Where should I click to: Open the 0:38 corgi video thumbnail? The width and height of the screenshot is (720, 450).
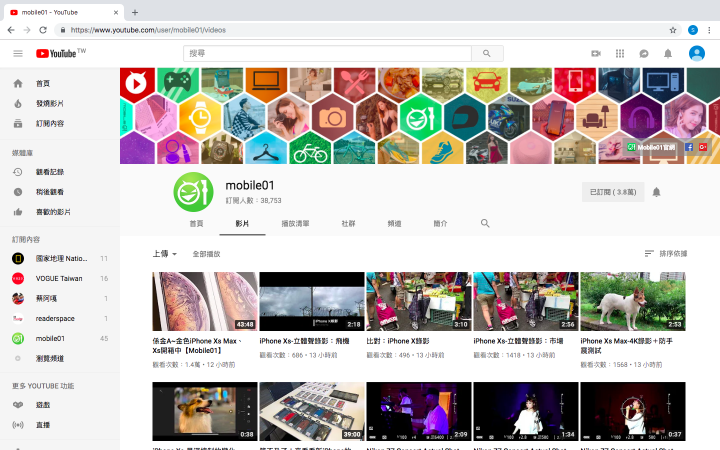pyautogui.click(x=205, y=411)
